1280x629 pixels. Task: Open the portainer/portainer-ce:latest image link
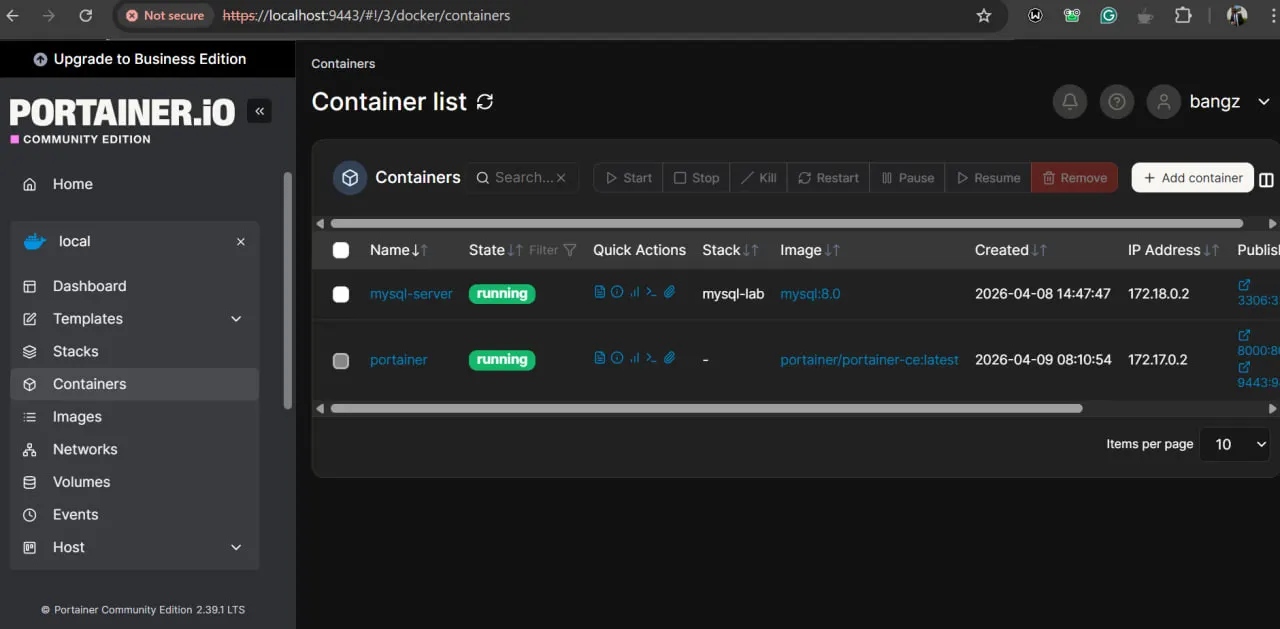click(x=869, y=360)
